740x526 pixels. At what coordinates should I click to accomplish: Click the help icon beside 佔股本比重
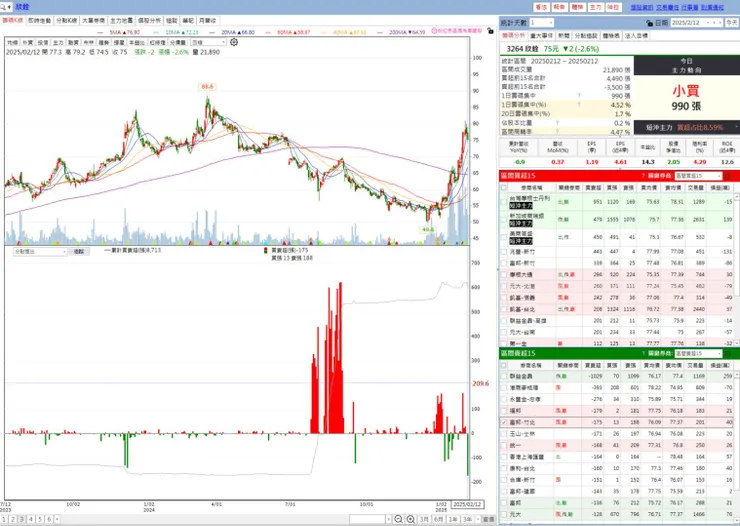tap(557, 123)
